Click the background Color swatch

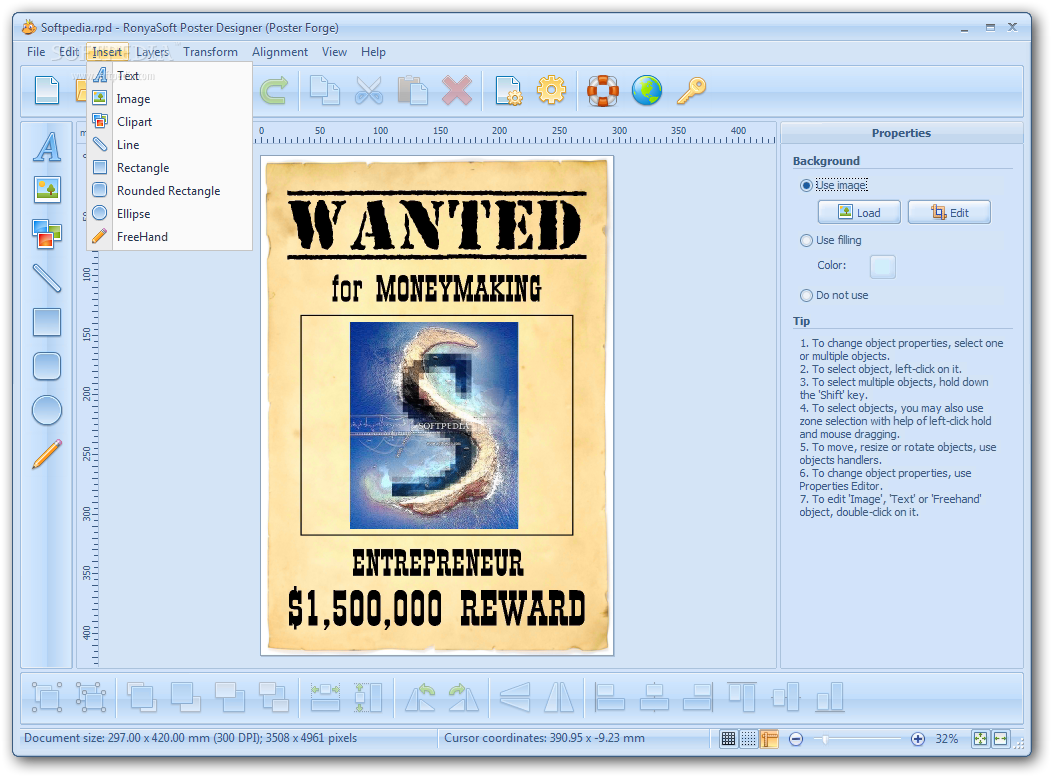(x=882, y=266)
